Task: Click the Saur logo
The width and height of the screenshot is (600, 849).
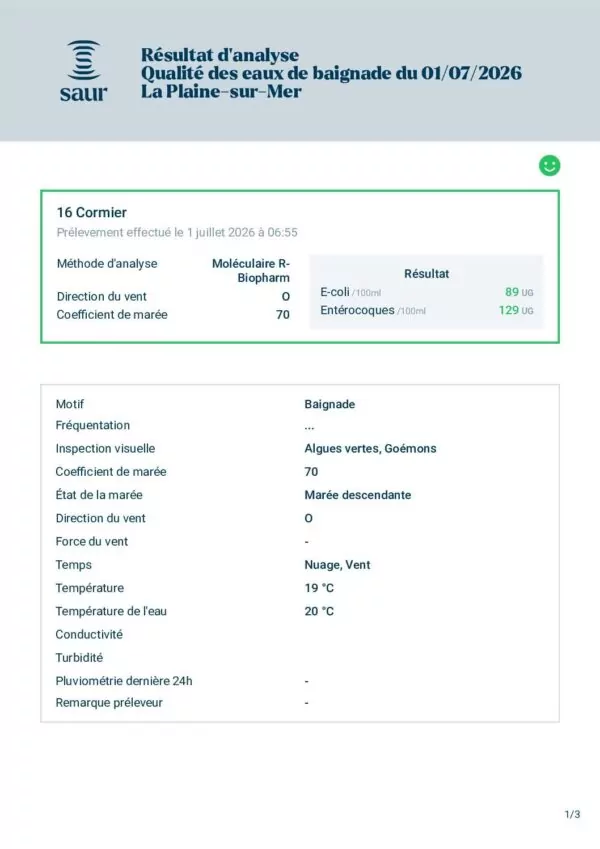Action: [83, 71]
